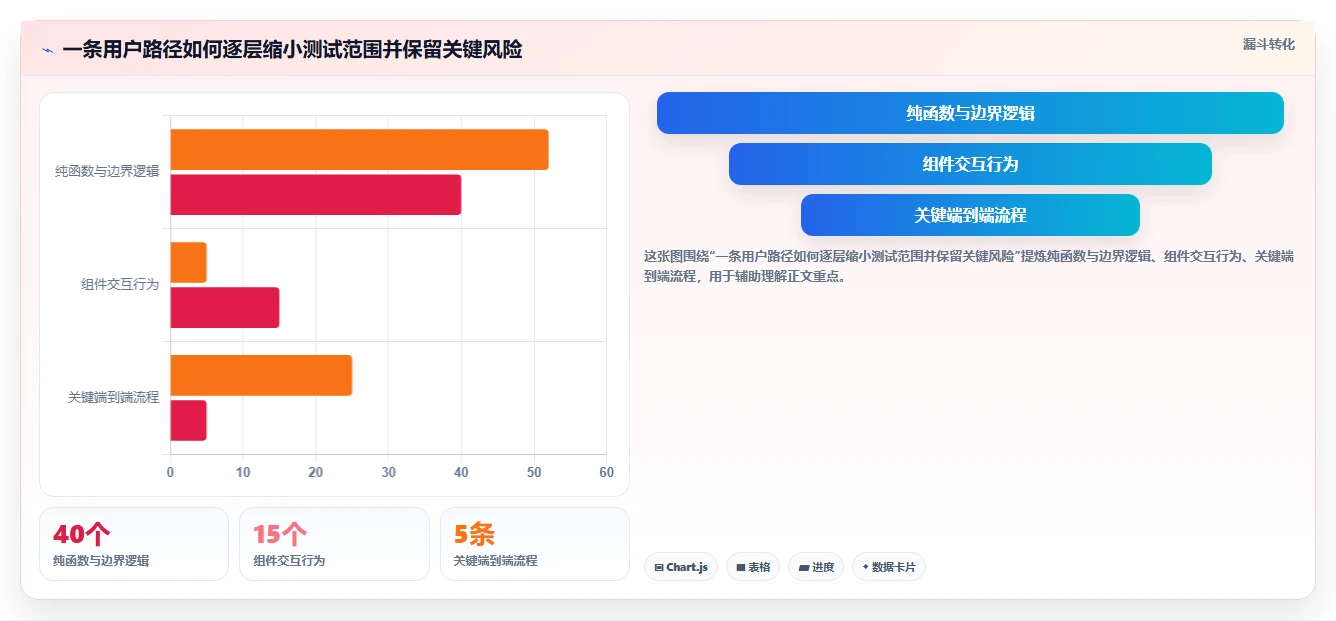The image size is (1336, 621).
Task: Click the lightning icon beside the title
Action: tap(47, 50)
